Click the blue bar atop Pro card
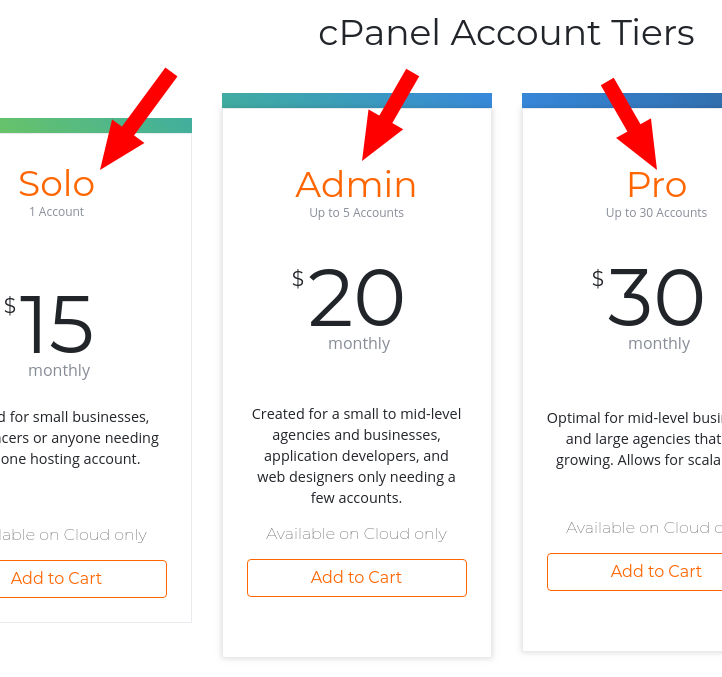This screenshot has width=722, height=677. point(622,100)
